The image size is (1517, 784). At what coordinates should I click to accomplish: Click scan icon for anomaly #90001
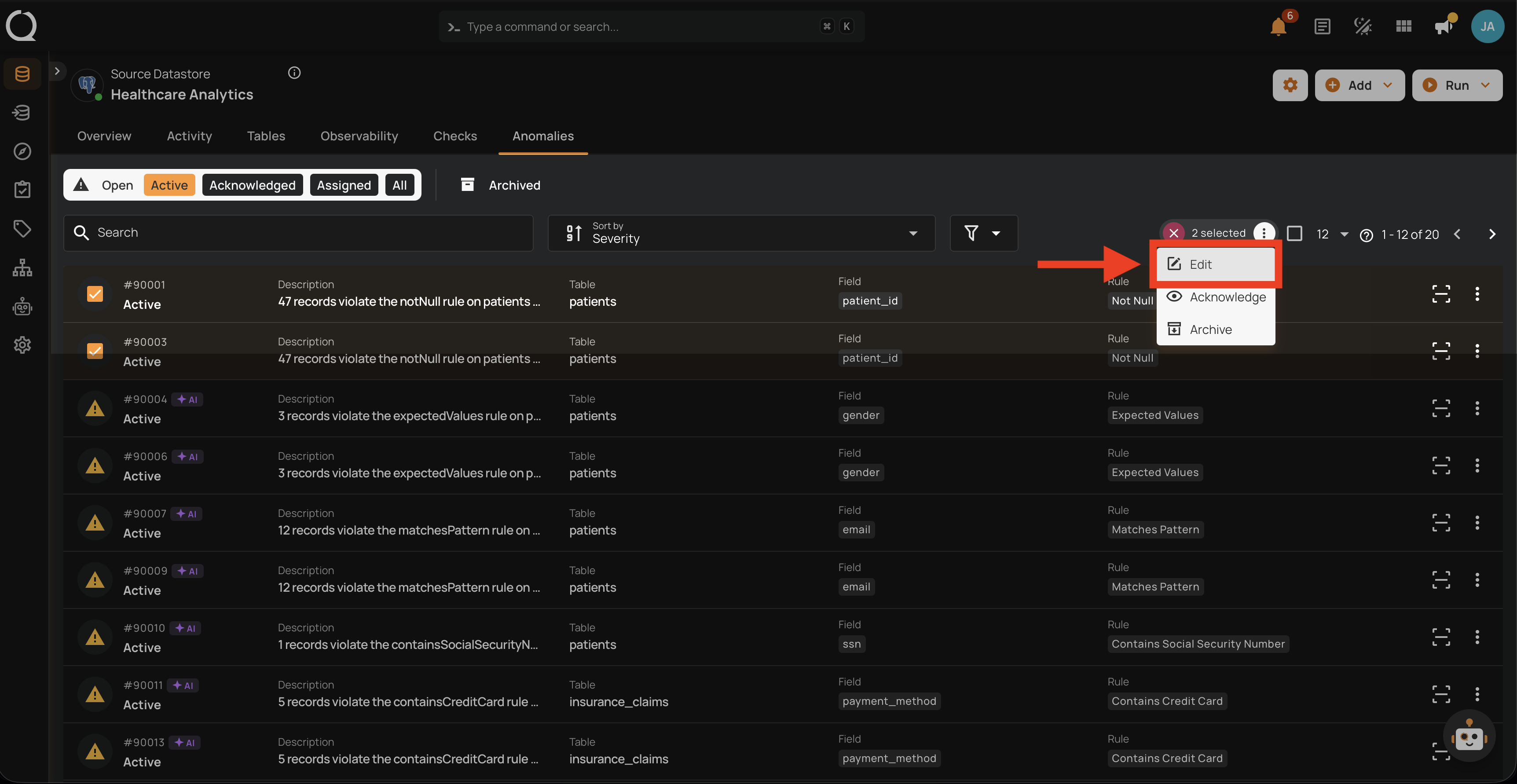pos(1440,294)
